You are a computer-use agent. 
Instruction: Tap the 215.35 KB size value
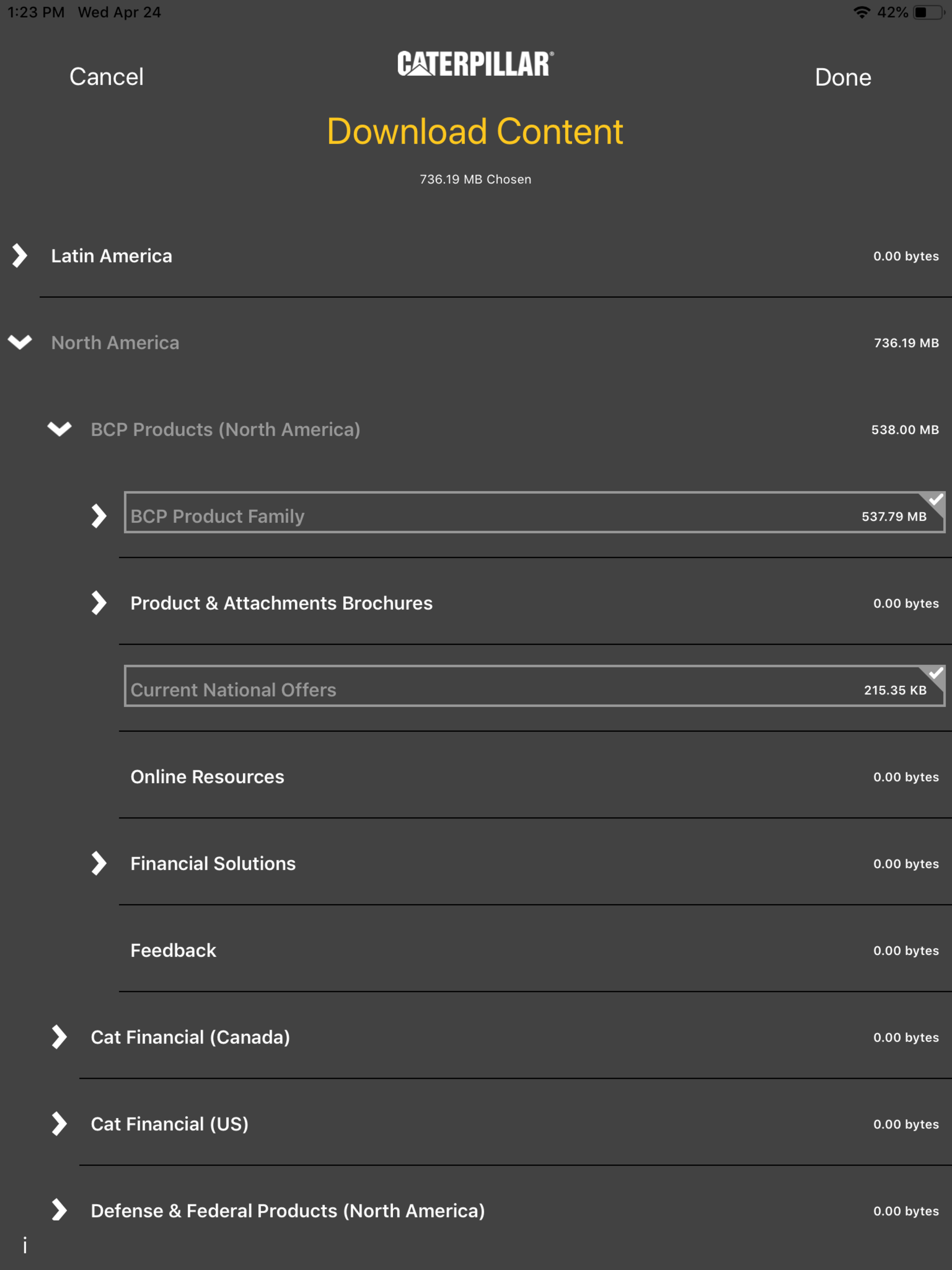click(895, 690)
